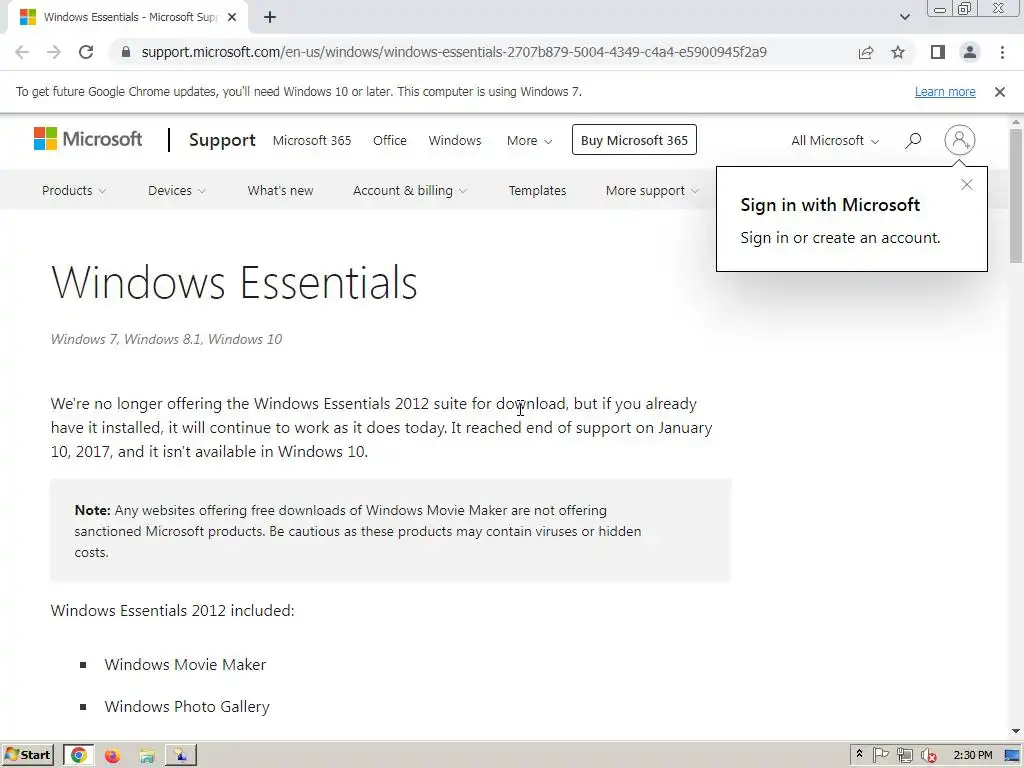The image size is (1024, 768).
Task: Expand the Account & billing dropdown
Action: click(409, 191)
